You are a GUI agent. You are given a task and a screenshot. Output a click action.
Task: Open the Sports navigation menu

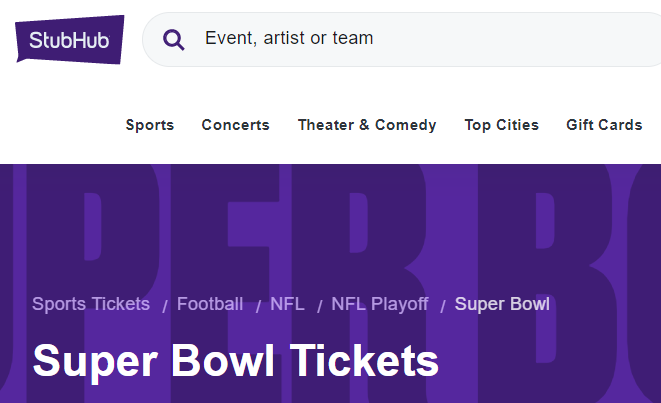coord(150,125)
